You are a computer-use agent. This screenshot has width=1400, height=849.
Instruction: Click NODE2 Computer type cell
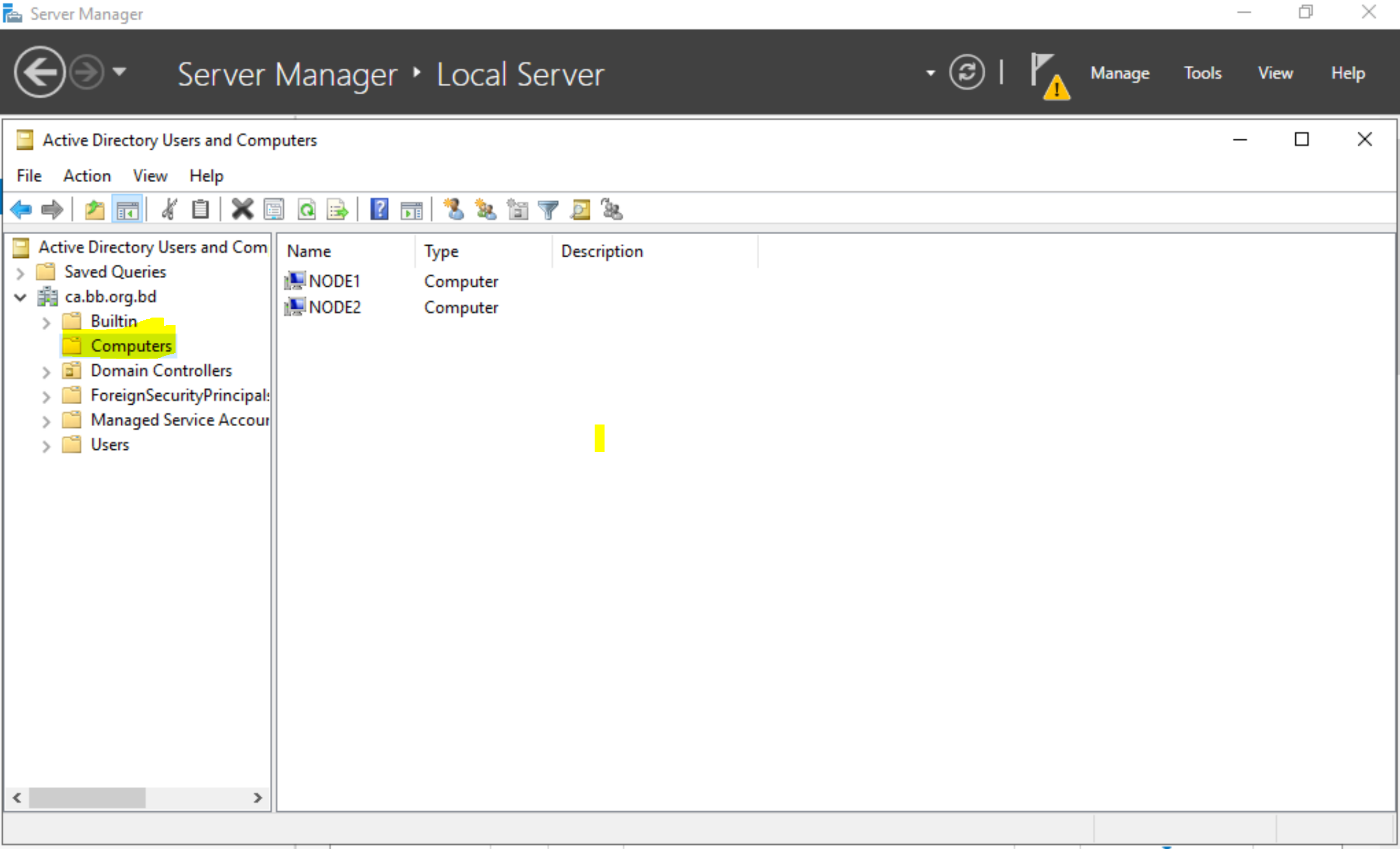pos(461,307)
